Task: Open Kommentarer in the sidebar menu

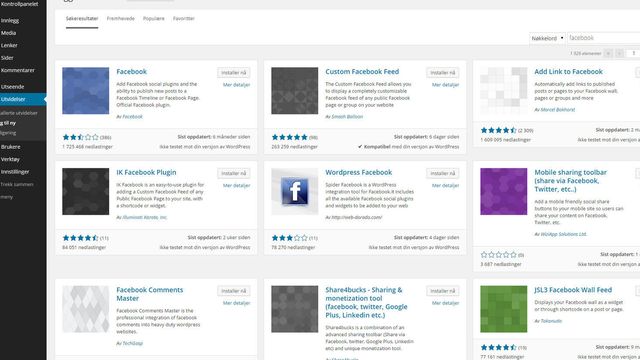Action: click(18, 70)
